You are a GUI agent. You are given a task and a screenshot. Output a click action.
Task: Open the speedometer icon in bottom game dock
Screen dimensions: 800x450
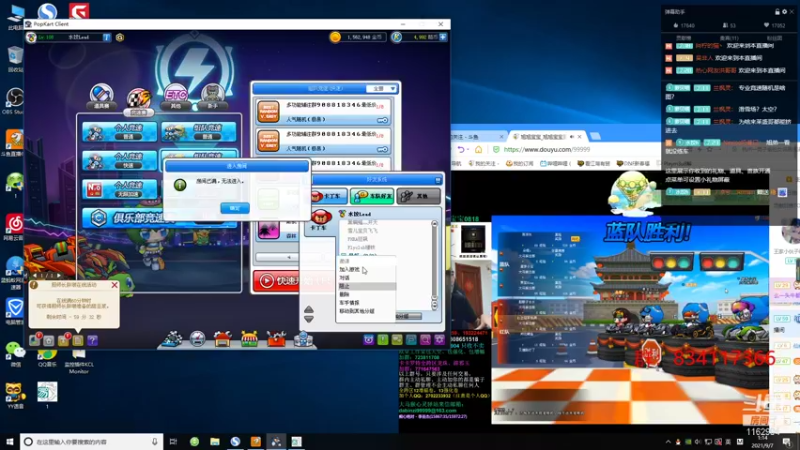197,339
